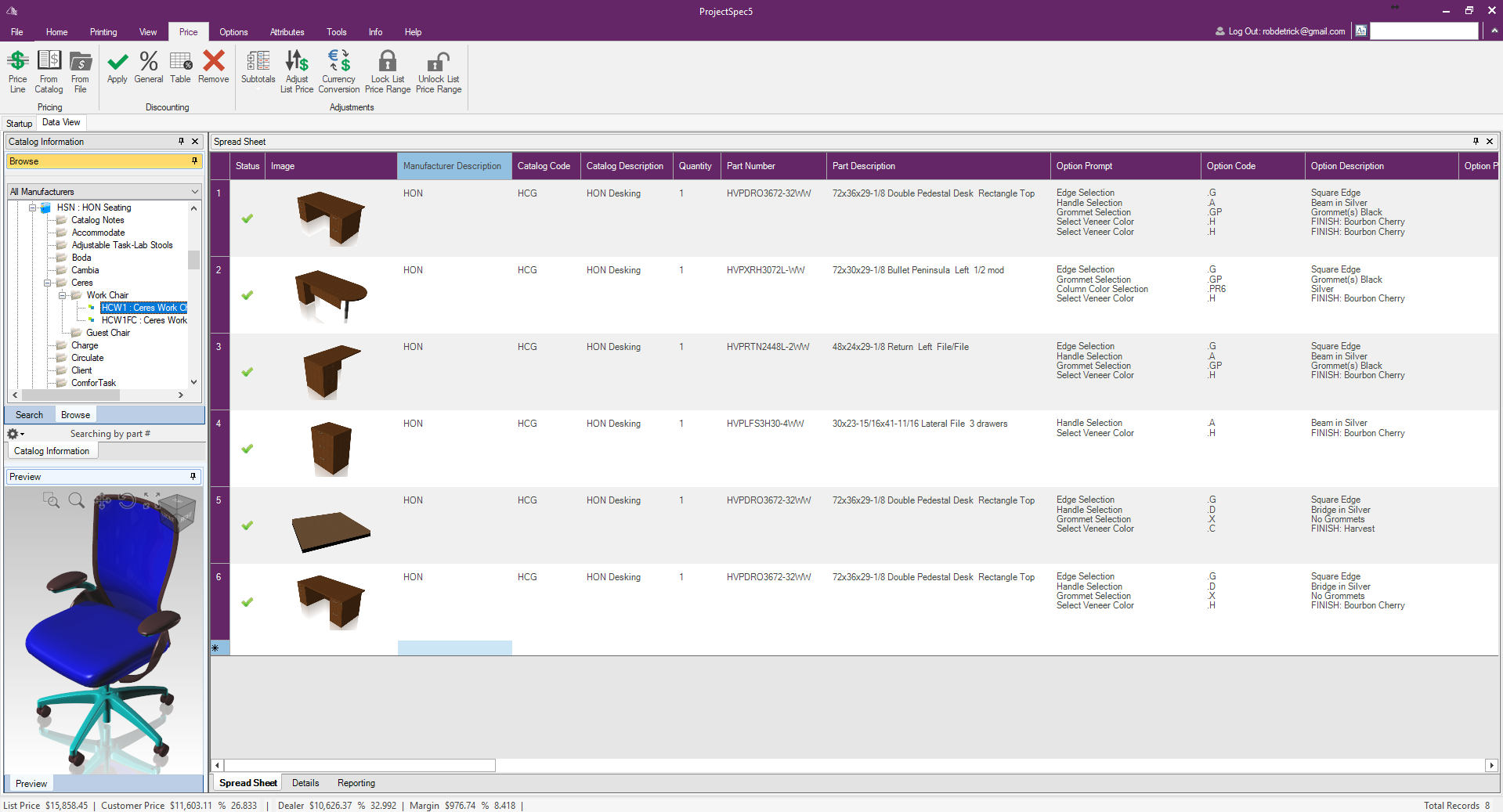Sort by the Part Number column header
The height and width of the screenshot is (812, 1503).
[773, 166]
